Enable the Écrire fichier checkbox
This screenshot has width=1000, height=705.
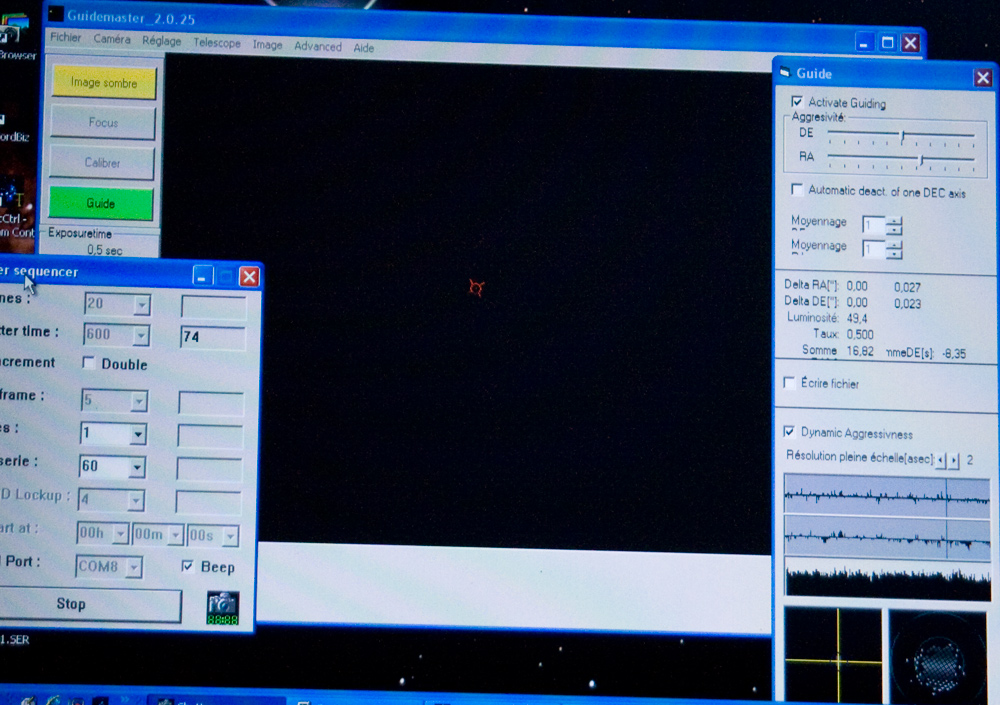click(790, 382)
